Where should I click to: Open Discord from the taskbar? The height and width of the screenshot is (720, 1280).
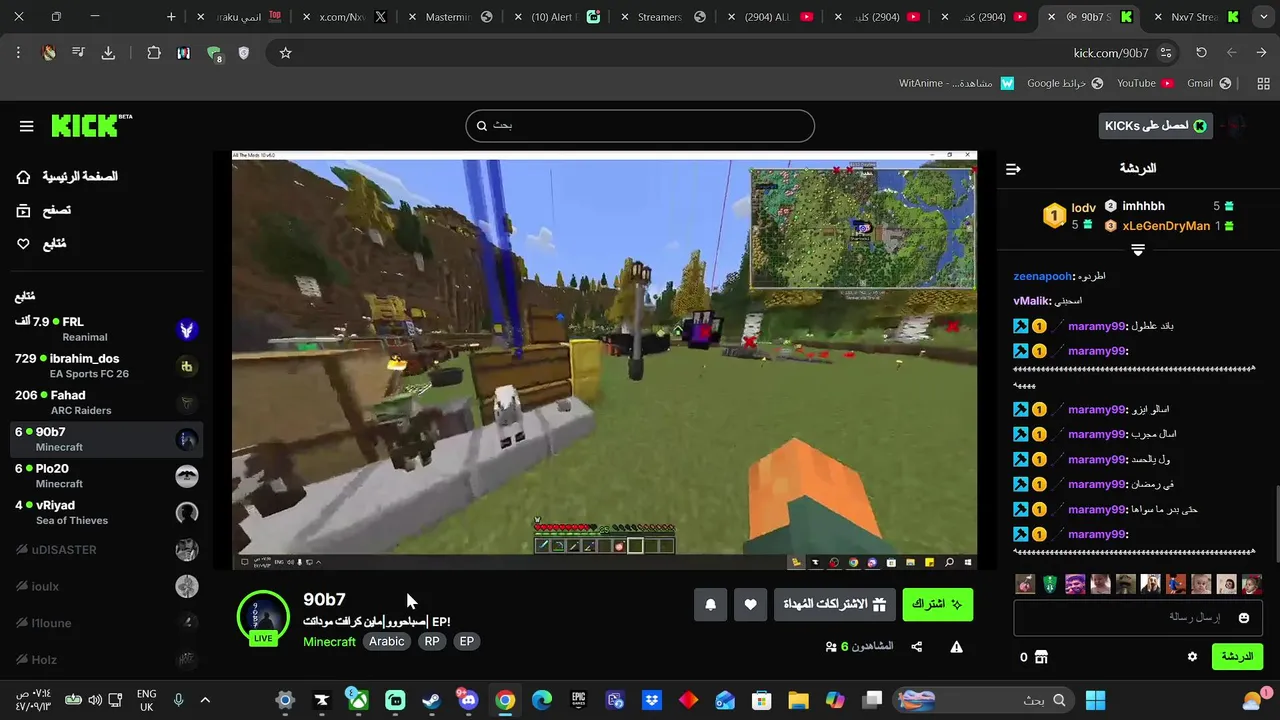[468, 700]
